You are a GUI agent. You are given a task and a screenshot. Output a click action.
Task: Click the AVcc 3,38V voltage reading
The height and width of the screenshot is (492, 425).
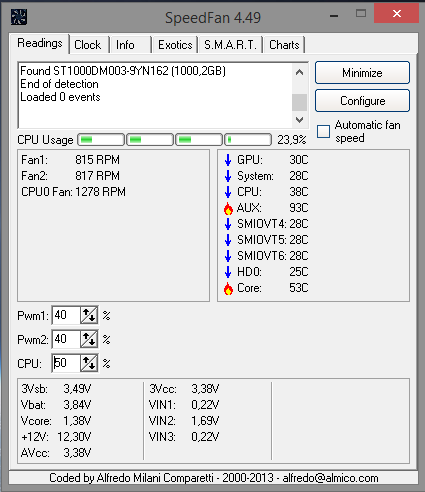tap(56, 453)
